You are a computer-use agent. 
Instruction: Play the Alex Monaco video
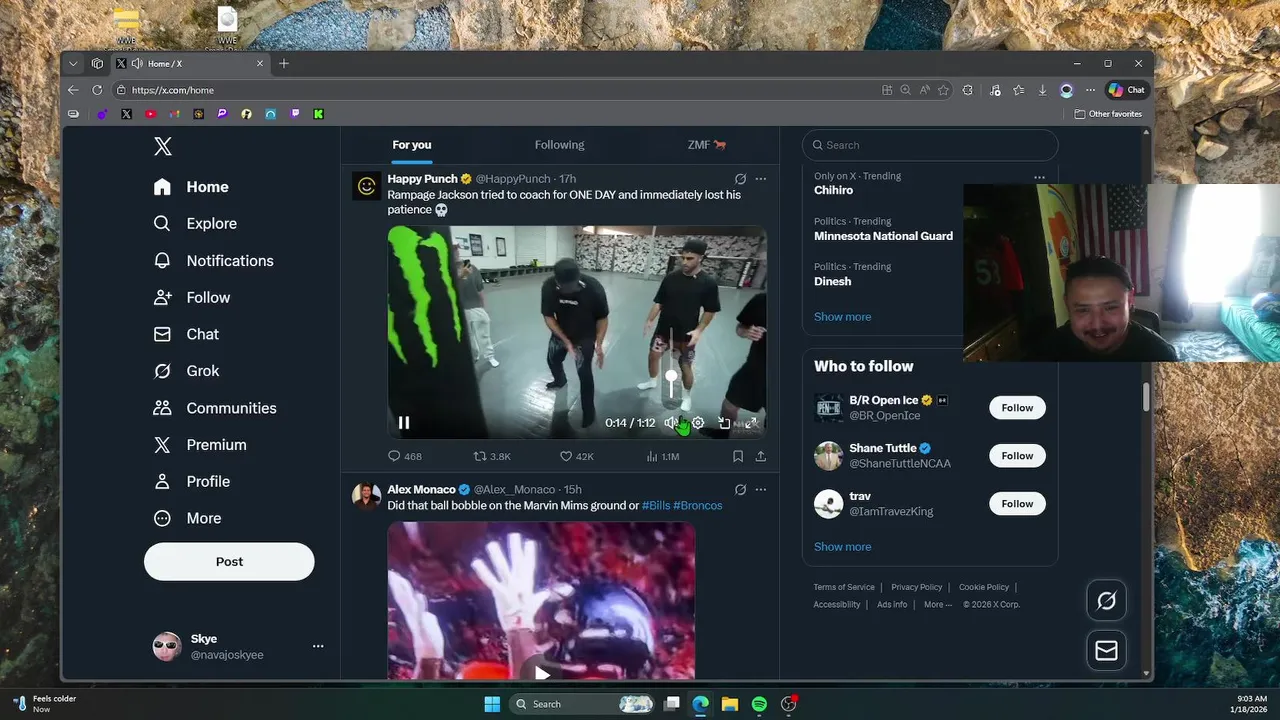pos(541,672)
